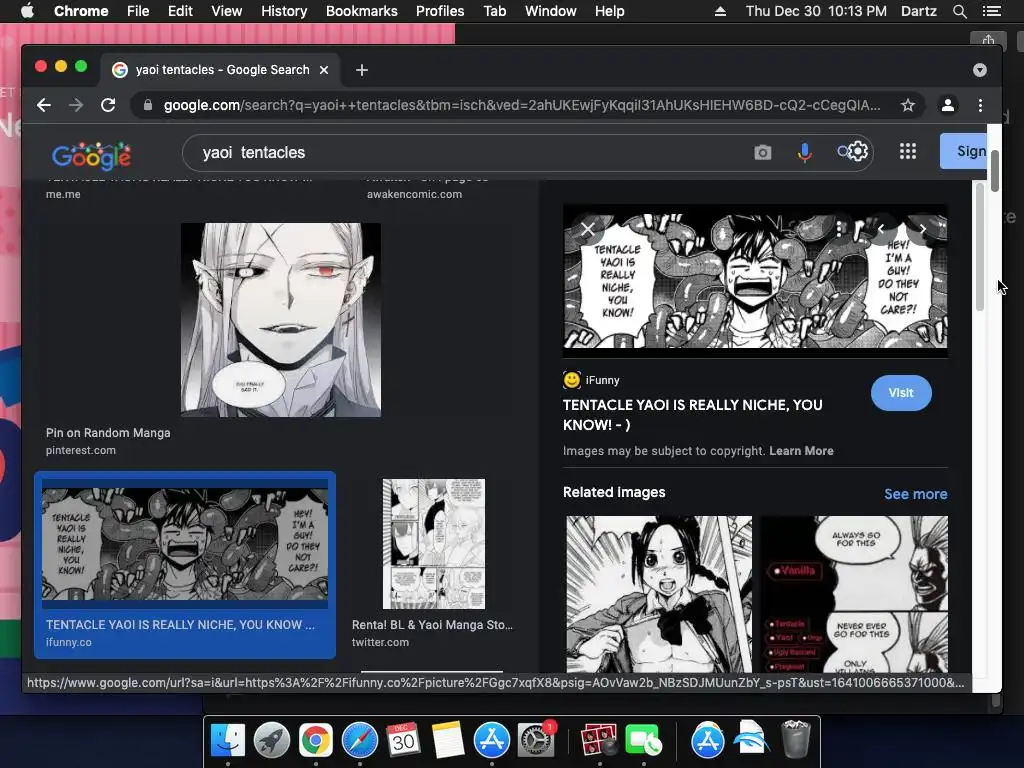The width and height of the screenshot is (1024, 768).
Task: Open Google quick settings gear
Action: tap(858, 152)
